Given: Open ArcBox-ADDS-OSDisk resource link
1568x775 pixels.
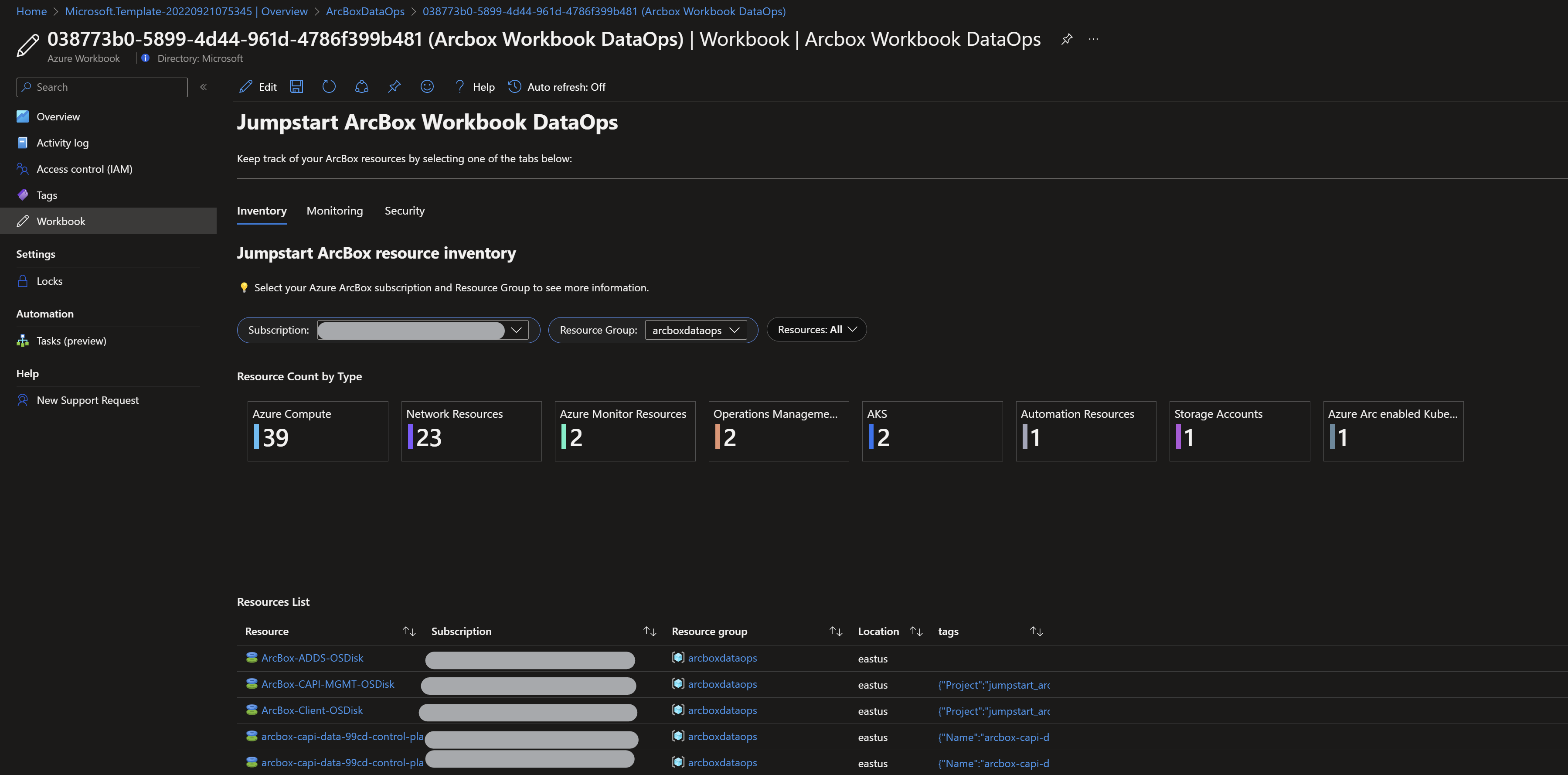Looking at the screenshot, I should point(312,658).
